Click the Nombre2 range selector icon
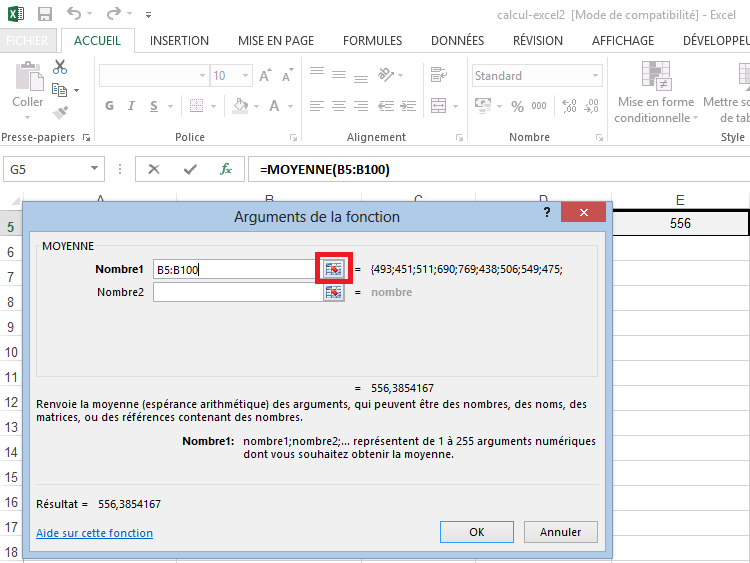Viewport: 750px width, 563px height. coord(334,292)
